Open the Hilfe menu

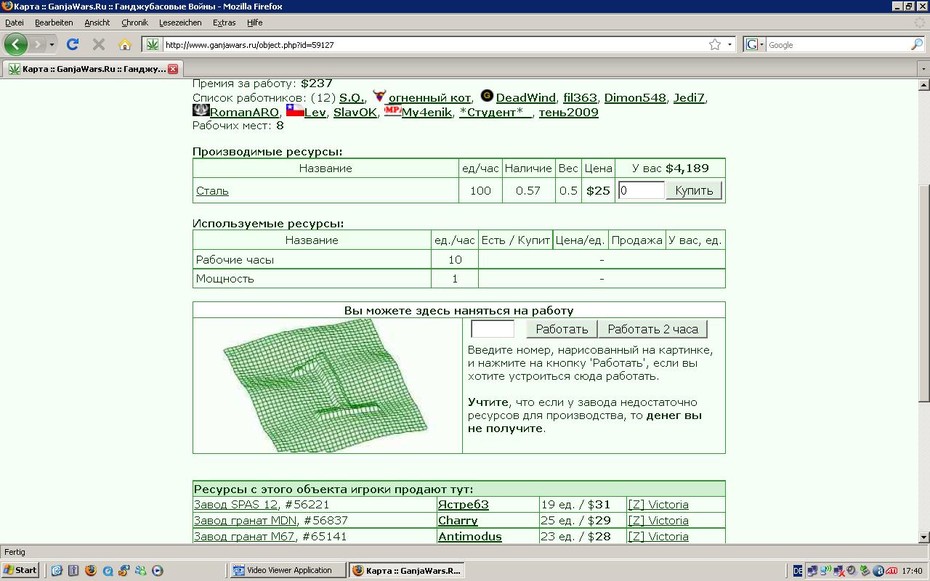(255, 23)
